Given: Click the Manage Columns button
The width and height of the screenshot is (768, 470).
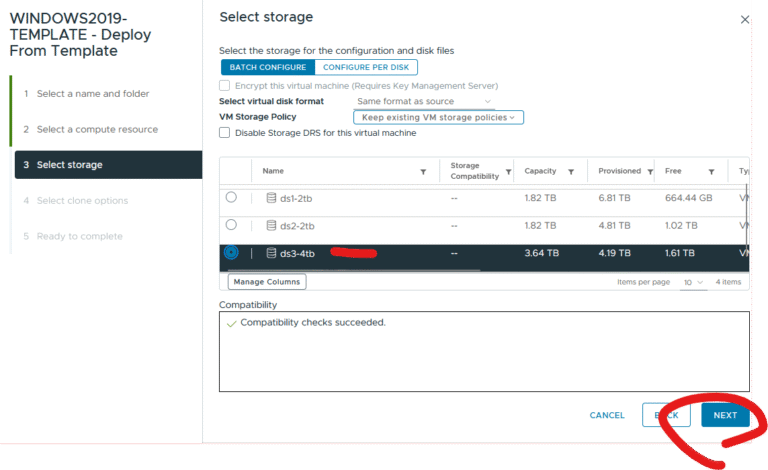Looking at the screenshot, I should 263,282.
